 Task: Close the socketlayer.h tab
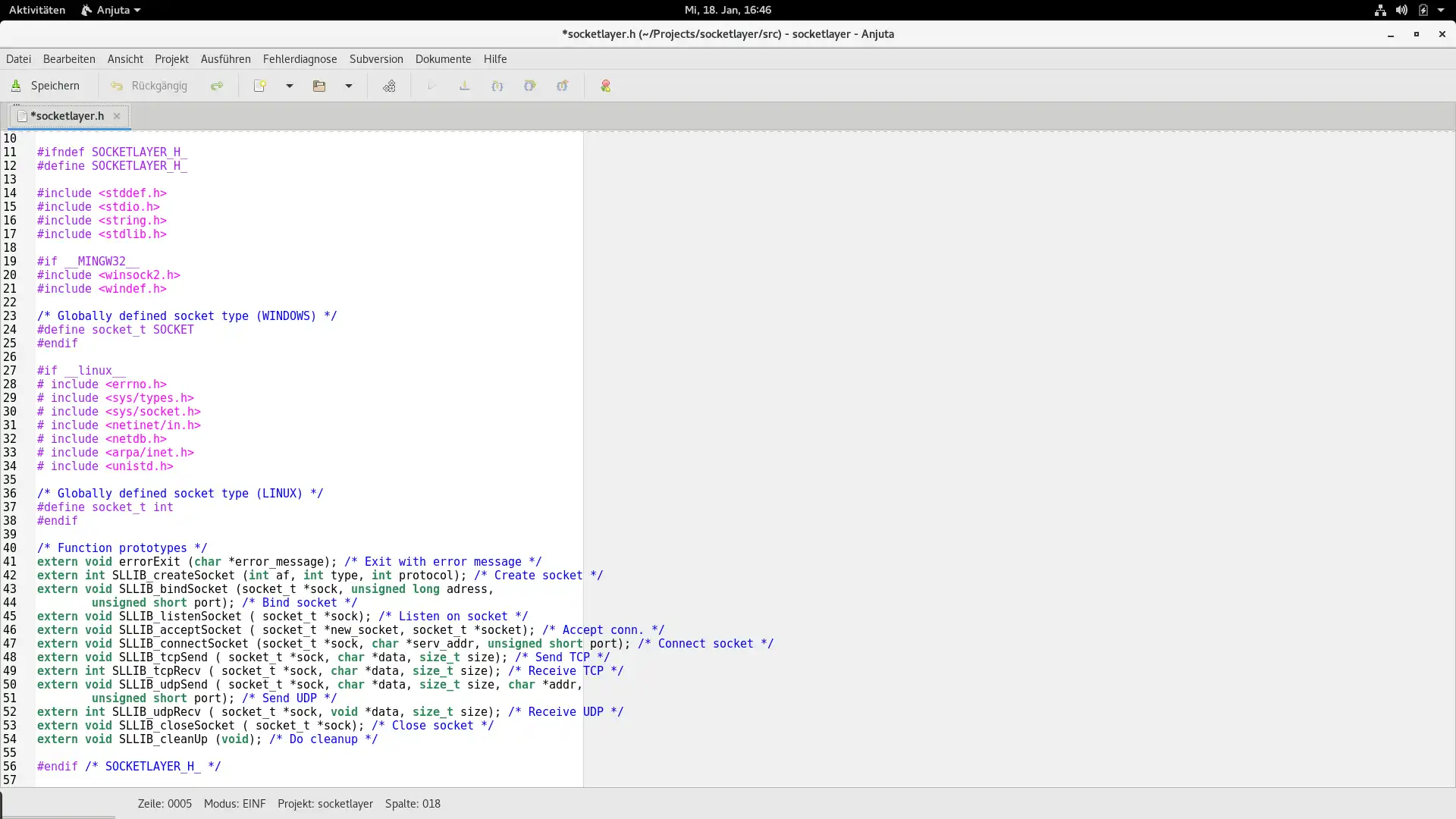point(117,116)
